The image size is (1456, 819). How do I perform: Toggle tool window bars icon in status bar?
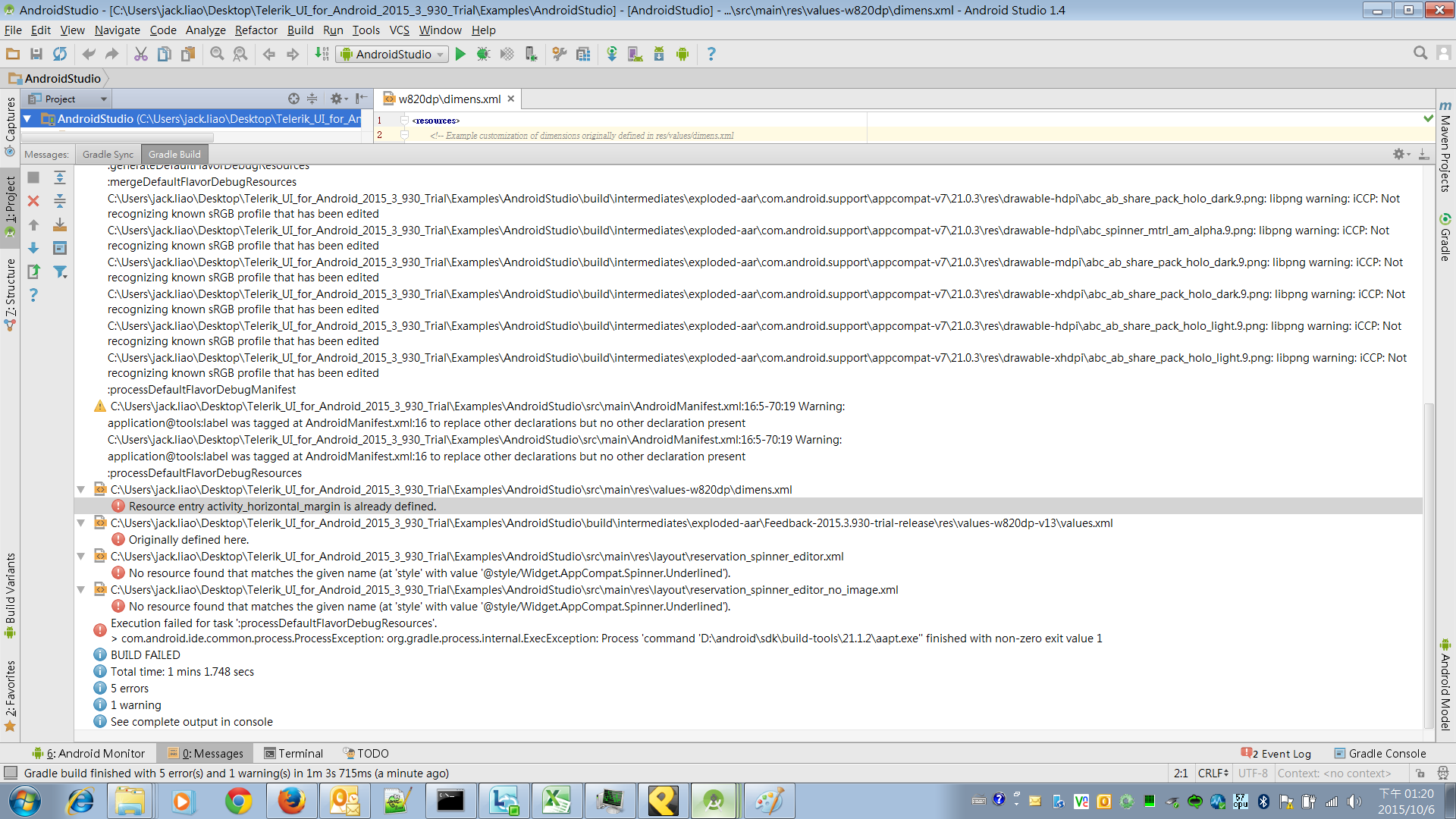pos(11,773)
